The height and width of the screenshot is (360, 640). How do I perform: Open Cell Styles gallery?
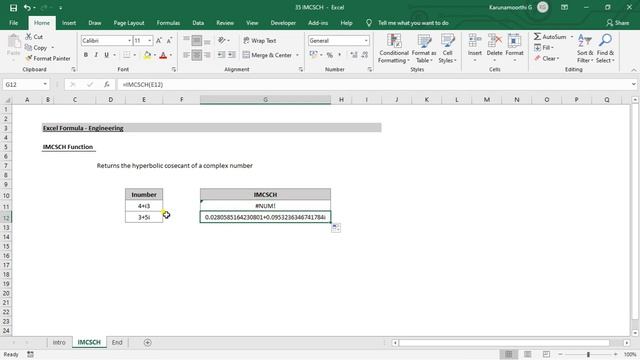(447, 49)
